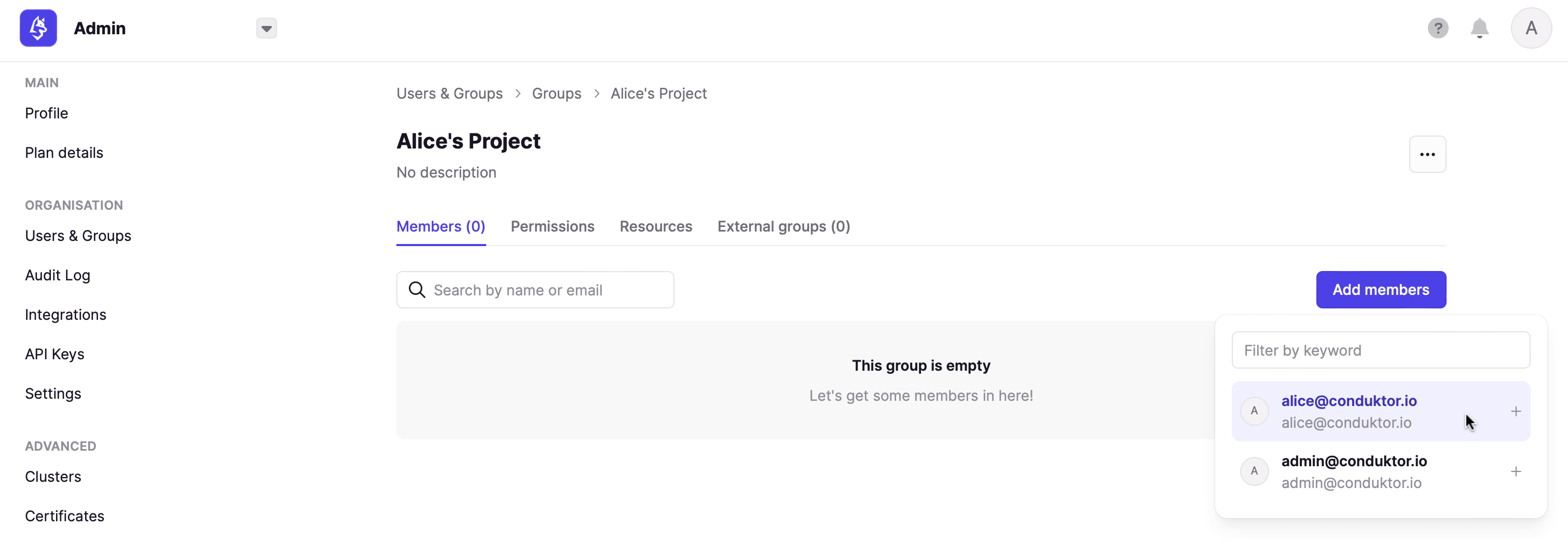The image size is (1568, 541).
Task: Open Audit Log in the sidebar
Action: point(57,275)
